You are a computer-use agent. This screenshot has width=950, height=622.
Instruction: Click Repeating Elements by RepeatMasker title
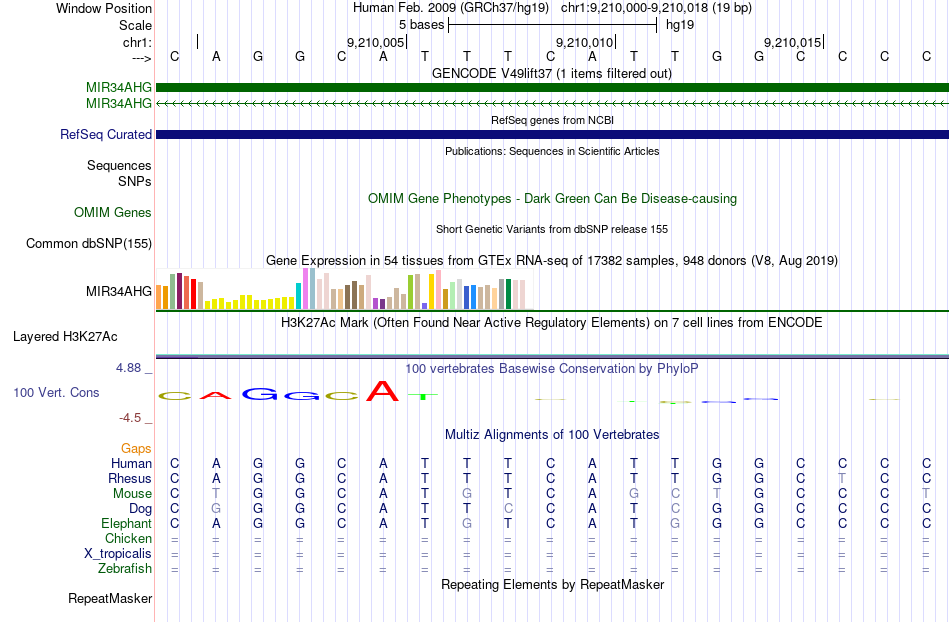pyautogui.click(x=553, y=584)
